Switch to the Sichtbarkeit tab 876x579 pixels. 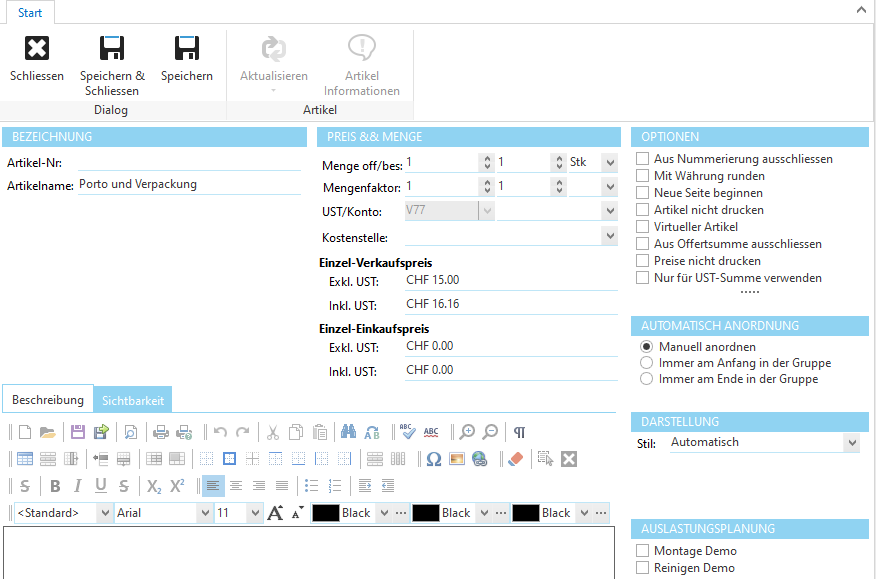tap(134, 400)
